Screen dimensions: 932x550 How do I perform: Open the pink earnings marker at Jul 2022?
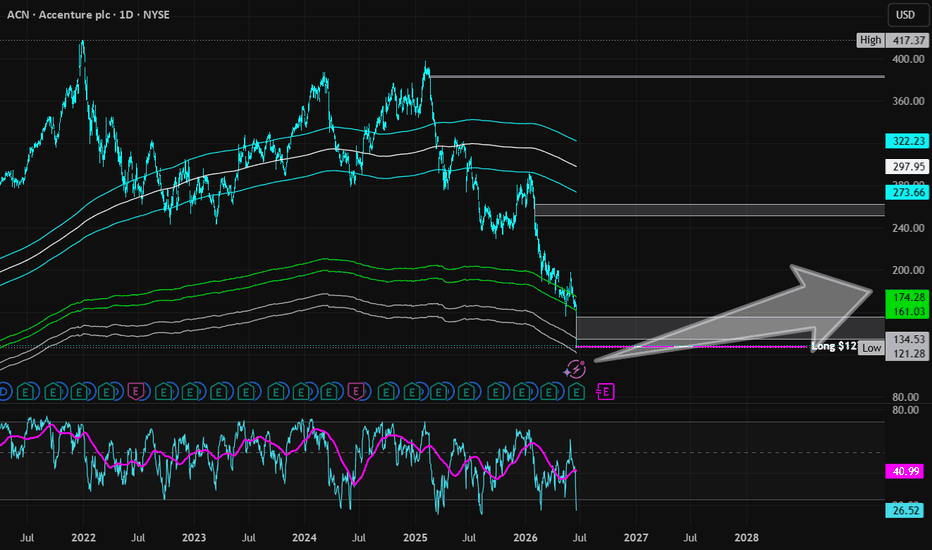136,392
